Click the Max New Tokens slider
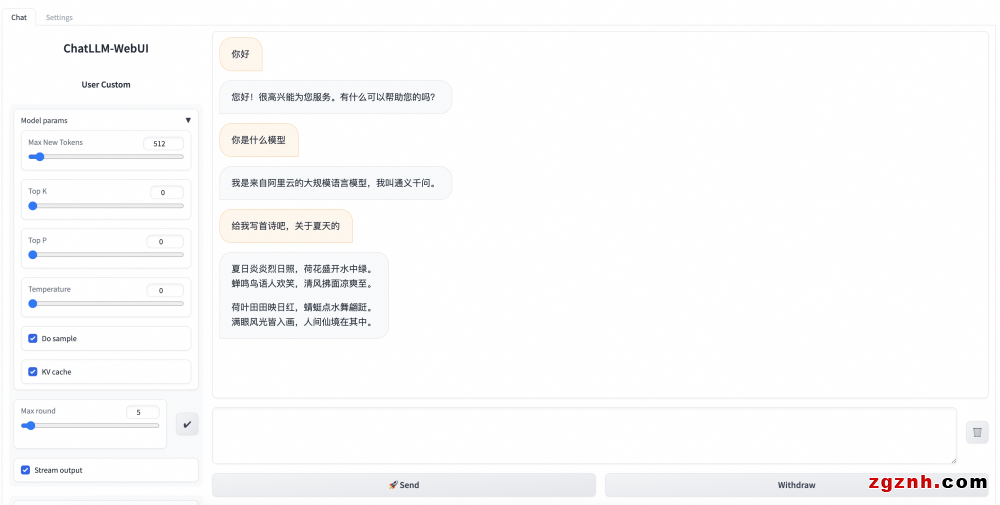Image resolution: width=1000 pixels, height=505 pixels. point(106,157)
